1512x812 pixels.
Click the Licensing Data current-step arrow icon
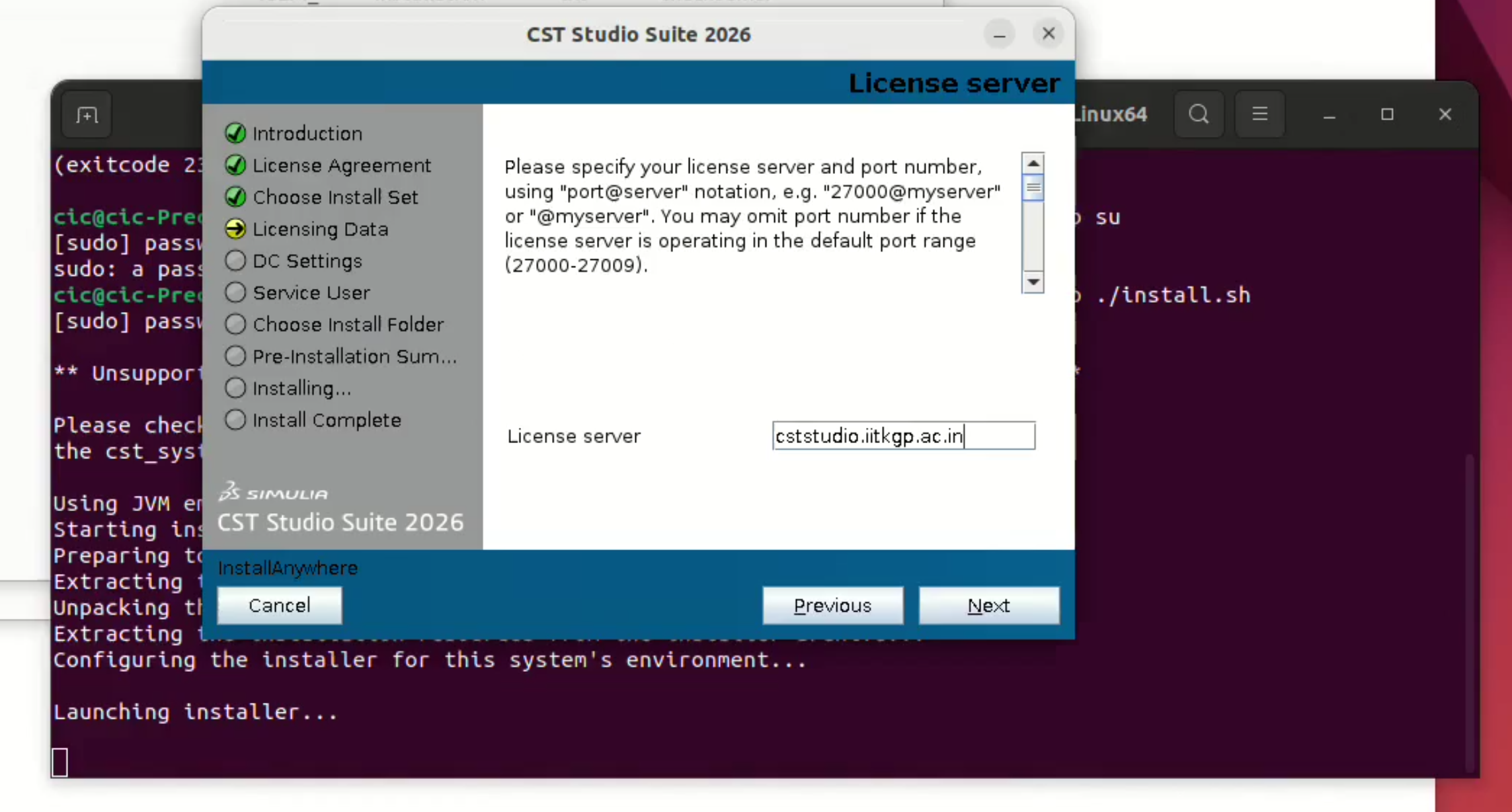(x=235, y=229)
